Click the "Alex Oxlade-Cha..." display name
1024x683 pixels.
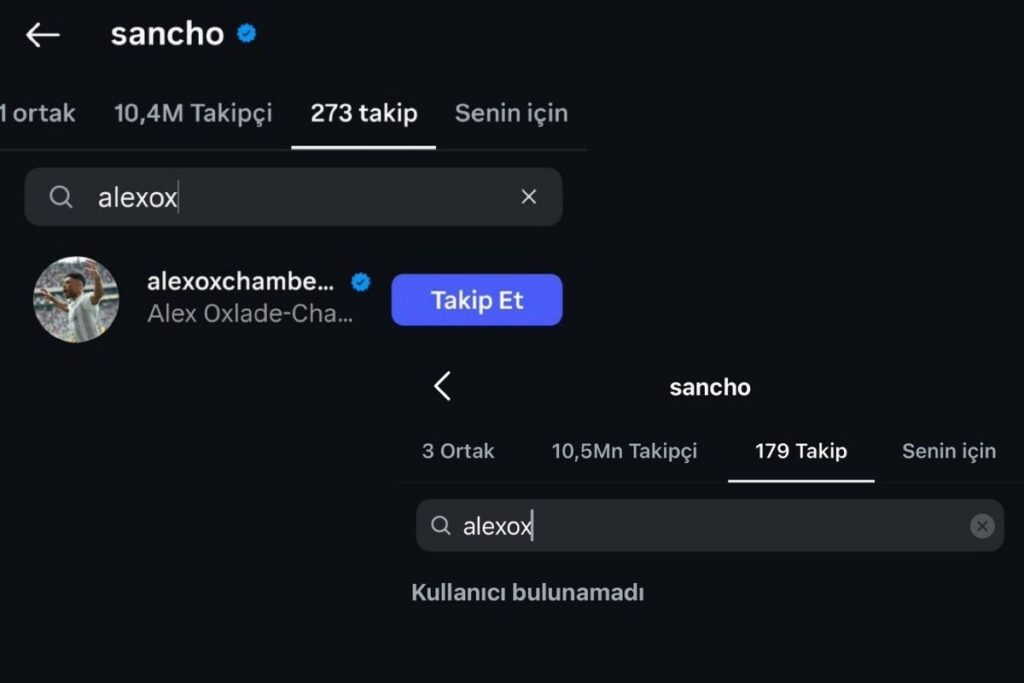pyautogui.click(x=250, y=314)
